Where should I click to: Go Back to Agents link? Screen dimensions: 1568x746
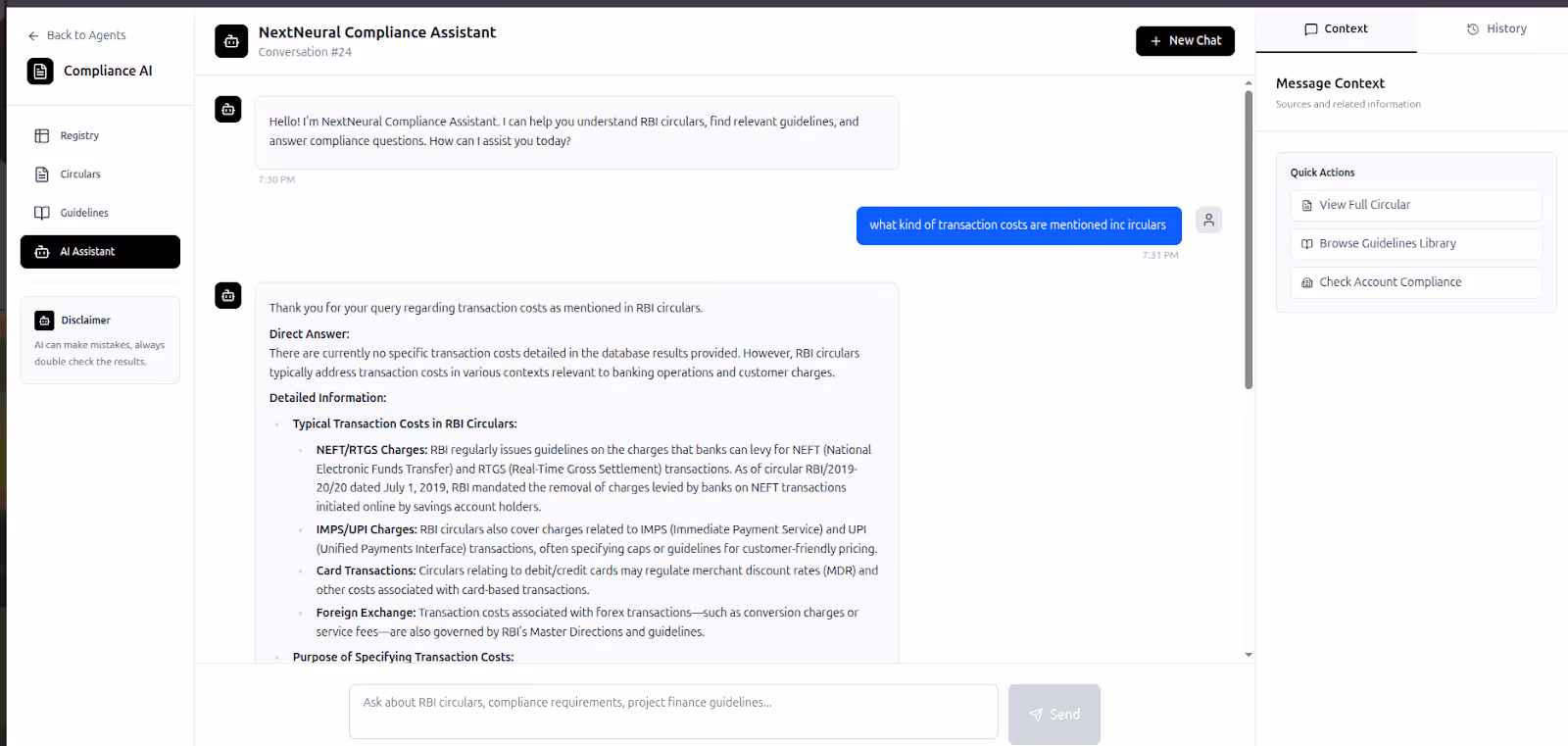pyautogui.click(x=76, y=35)
